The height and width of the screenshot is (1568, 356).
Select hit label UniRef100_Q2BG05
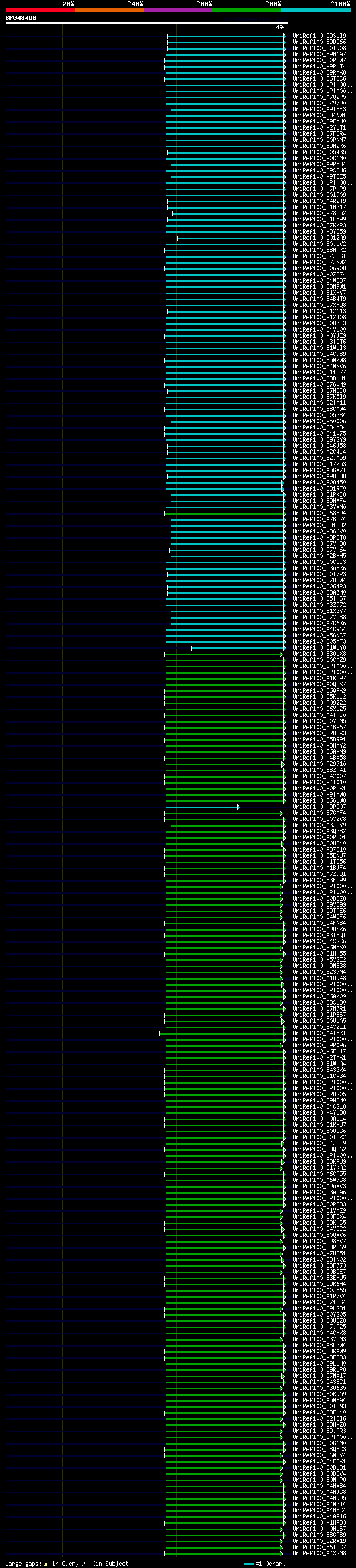point(319,1095)
